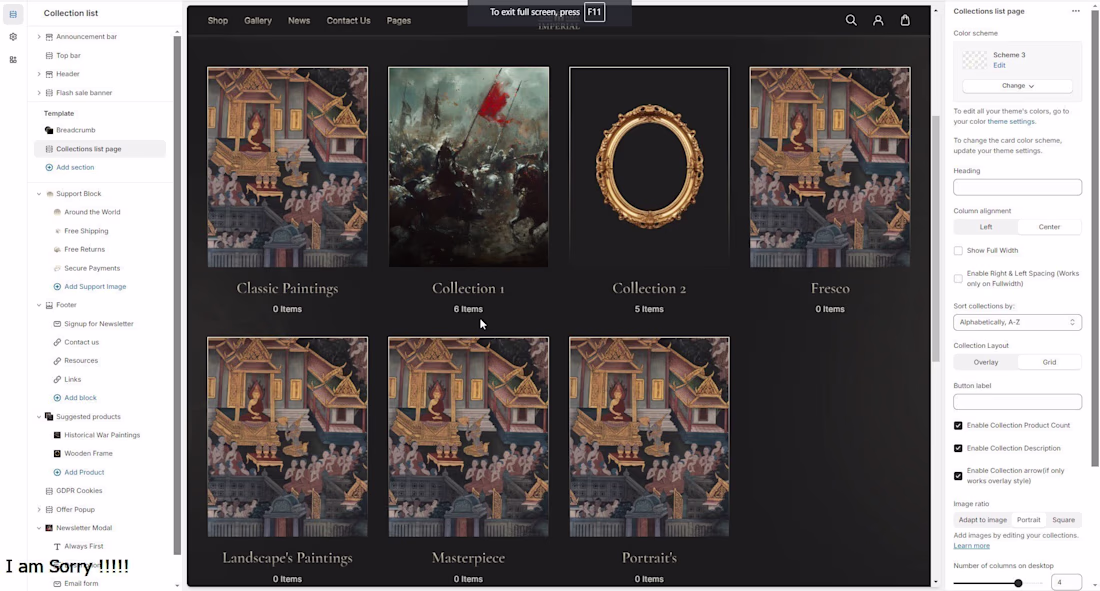Image resolution: width=1100 pixels, height=591 pixels.
Task: Click the Button label input field
Action: (x=1017, y=402)
